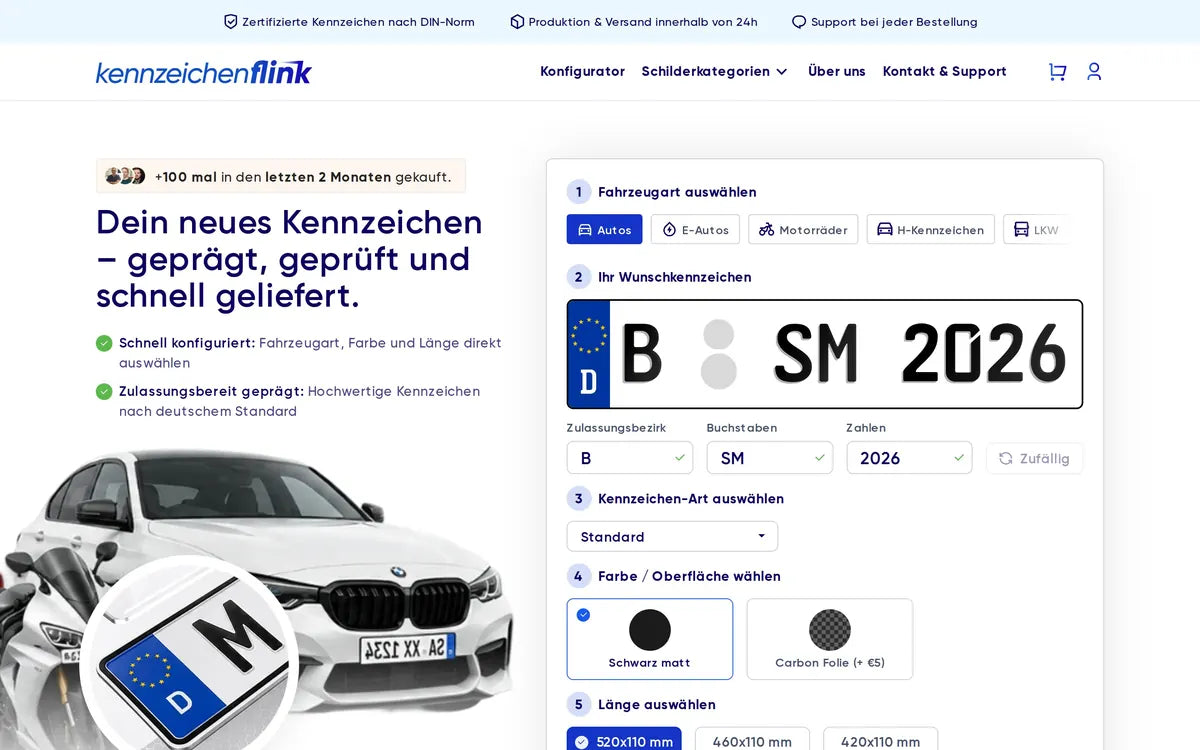Select the 520x110 mm length option
1200x750 pixels.
pyautogui.click(x=624, y=740)
